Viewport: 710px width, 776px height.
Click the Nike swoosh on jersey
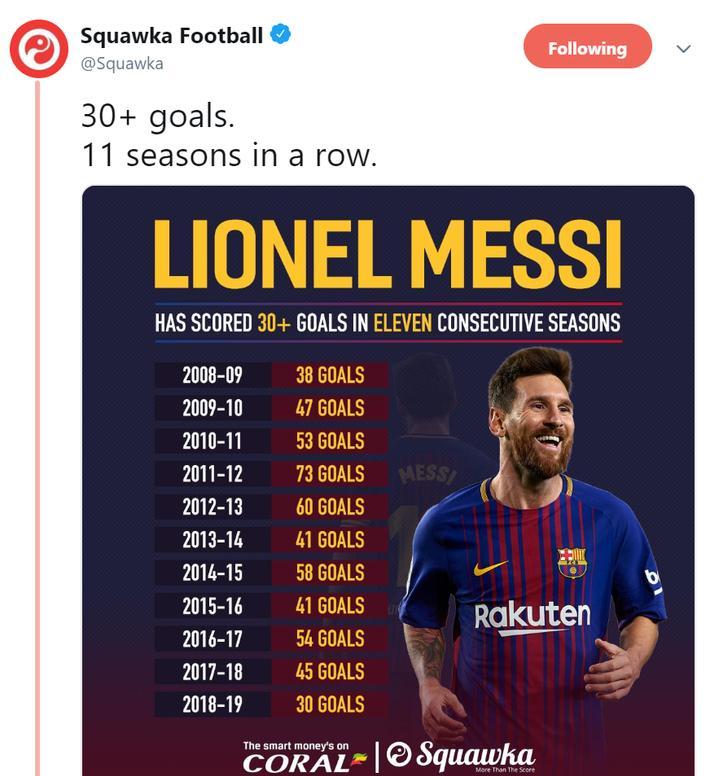490,567
